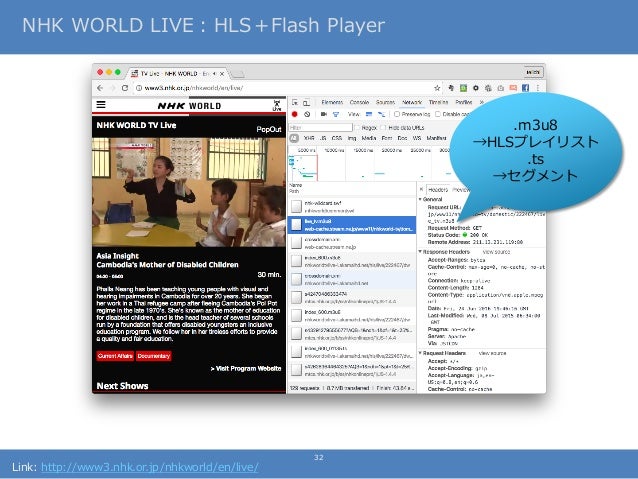Reload the NHK World page
The height and width of the screenshot is (479, 638).
[x=125, y=88]
